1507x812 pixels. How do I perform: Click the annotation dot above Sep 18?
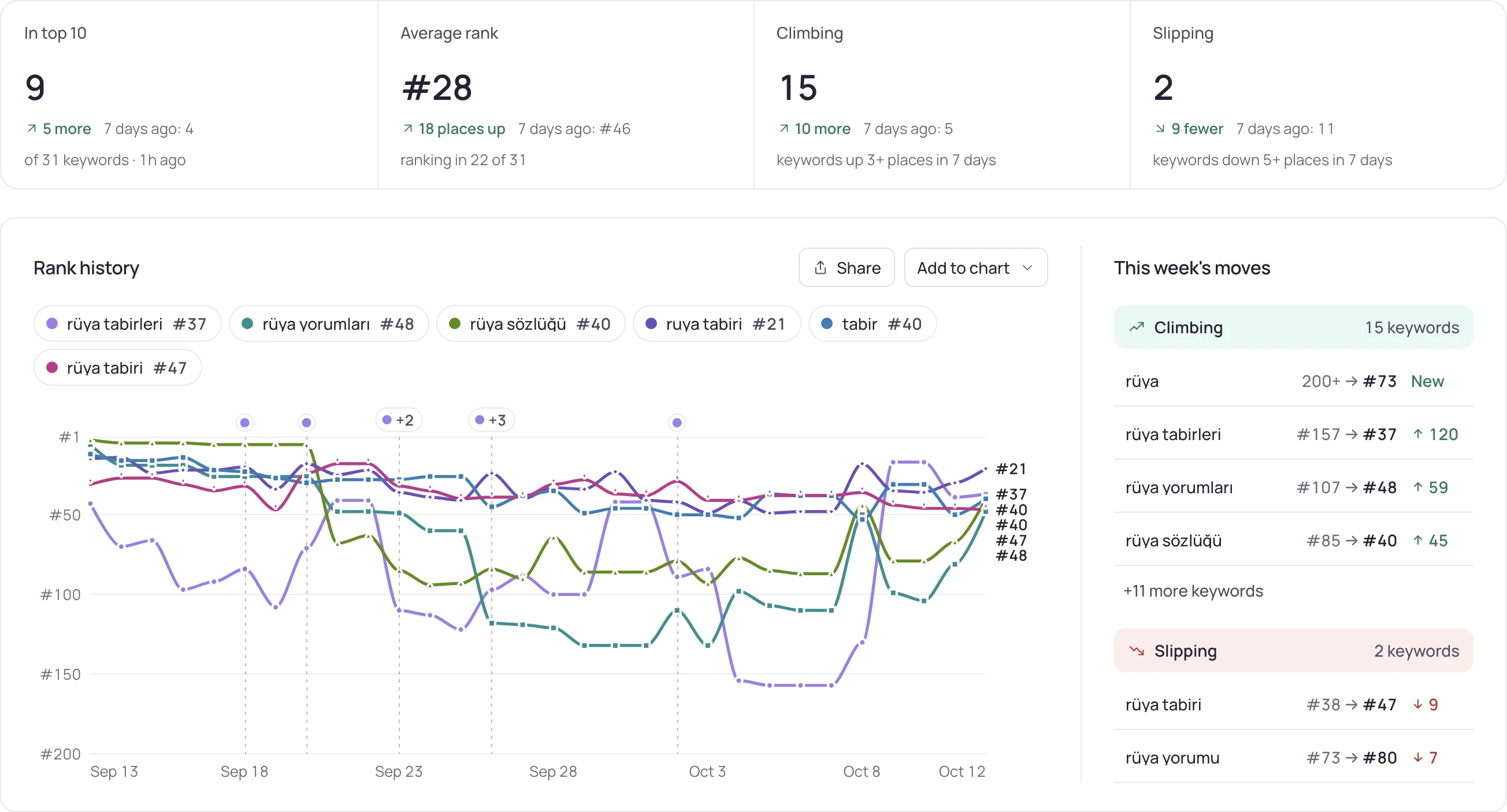click(245, 422)
